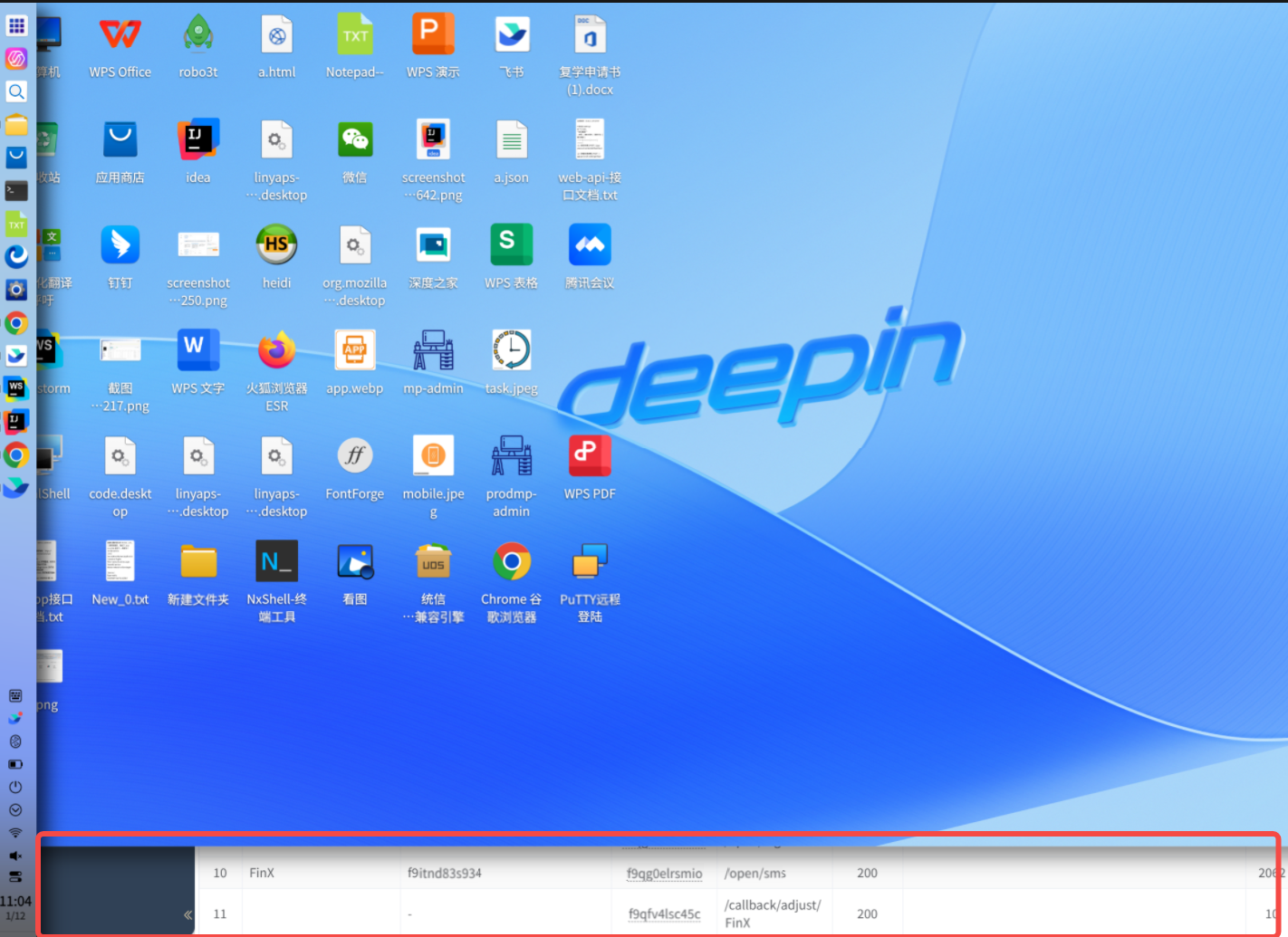Select the 新建文件夹 folder
The width and height of the screenshot is (1288, 937).
pos(198,574)
